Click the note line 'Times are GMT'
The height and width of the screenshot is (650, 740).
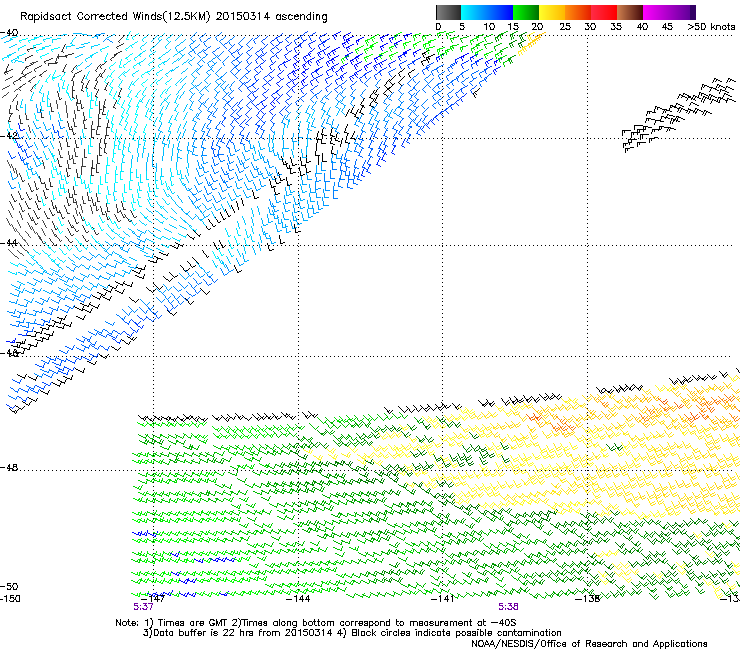point(192,623)
